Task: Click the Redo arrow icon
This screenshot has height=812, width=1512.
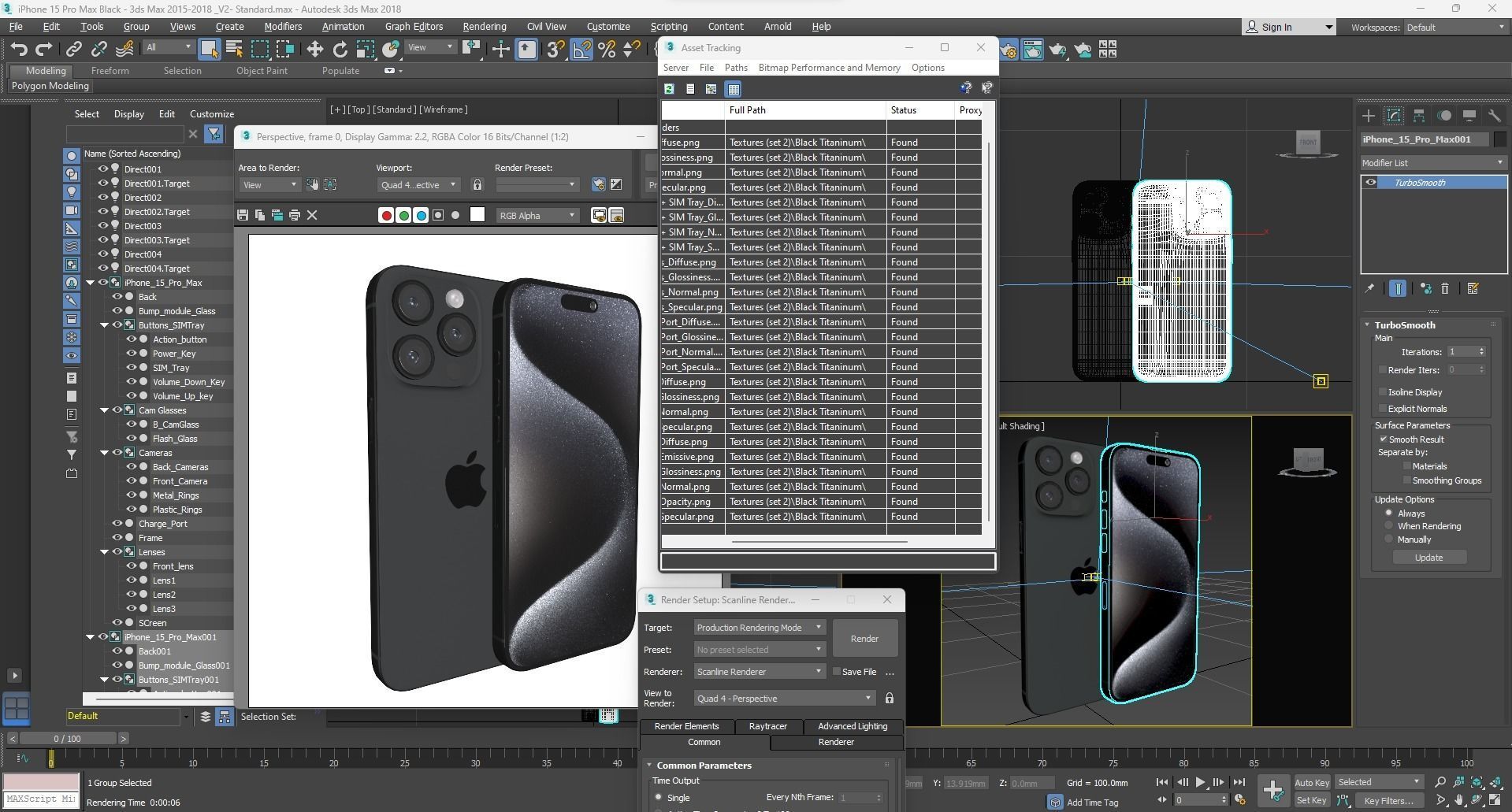Action: click(44, 50)
